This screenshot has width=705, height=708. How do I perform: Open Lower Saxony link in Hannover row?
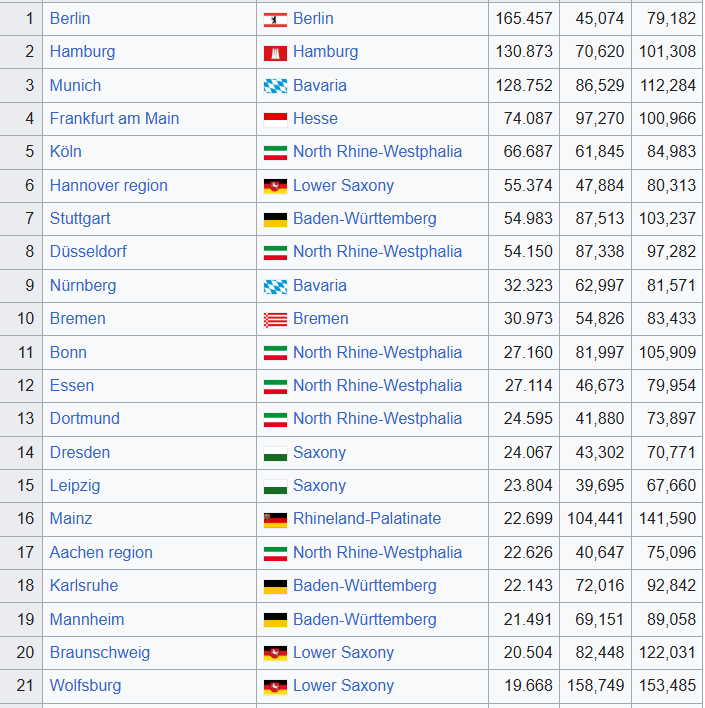(x=343, y=186)
